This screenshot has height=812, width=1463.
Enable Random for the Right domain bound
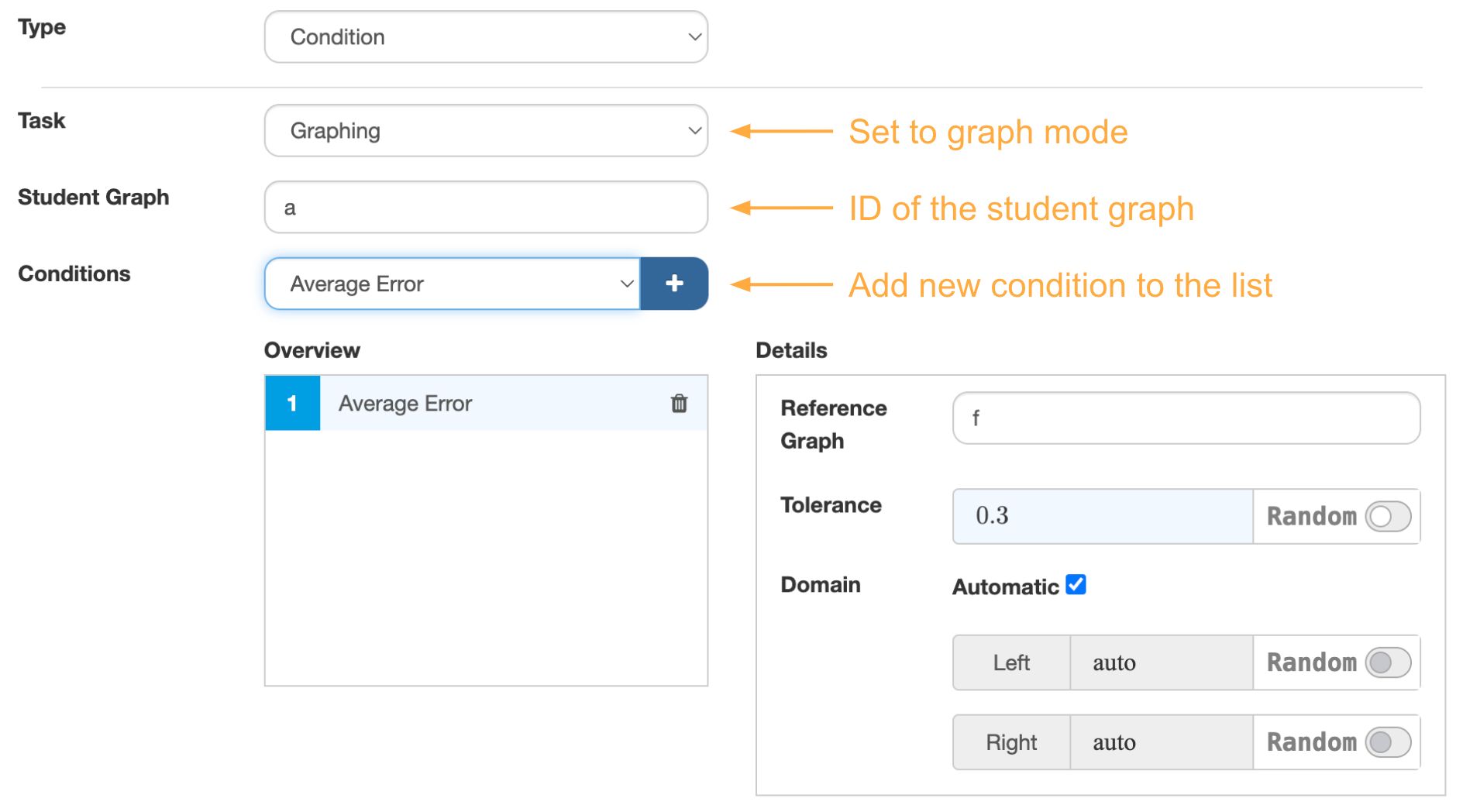(x=1386, y=741)
